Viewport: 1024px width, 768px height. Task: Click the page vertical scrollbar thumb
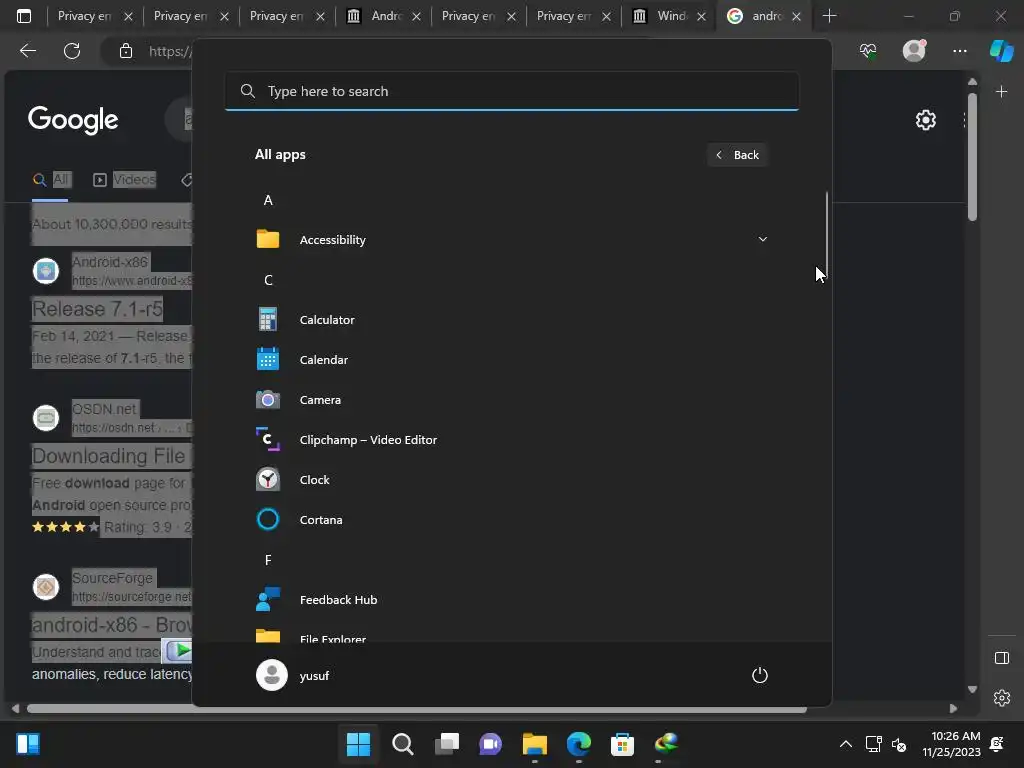point(972,157)
